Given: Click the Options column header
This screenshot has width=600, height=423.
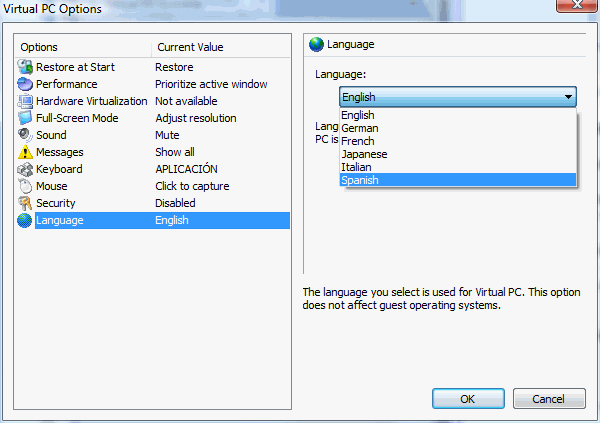Looking at the screenshot, I should point(83,47).
